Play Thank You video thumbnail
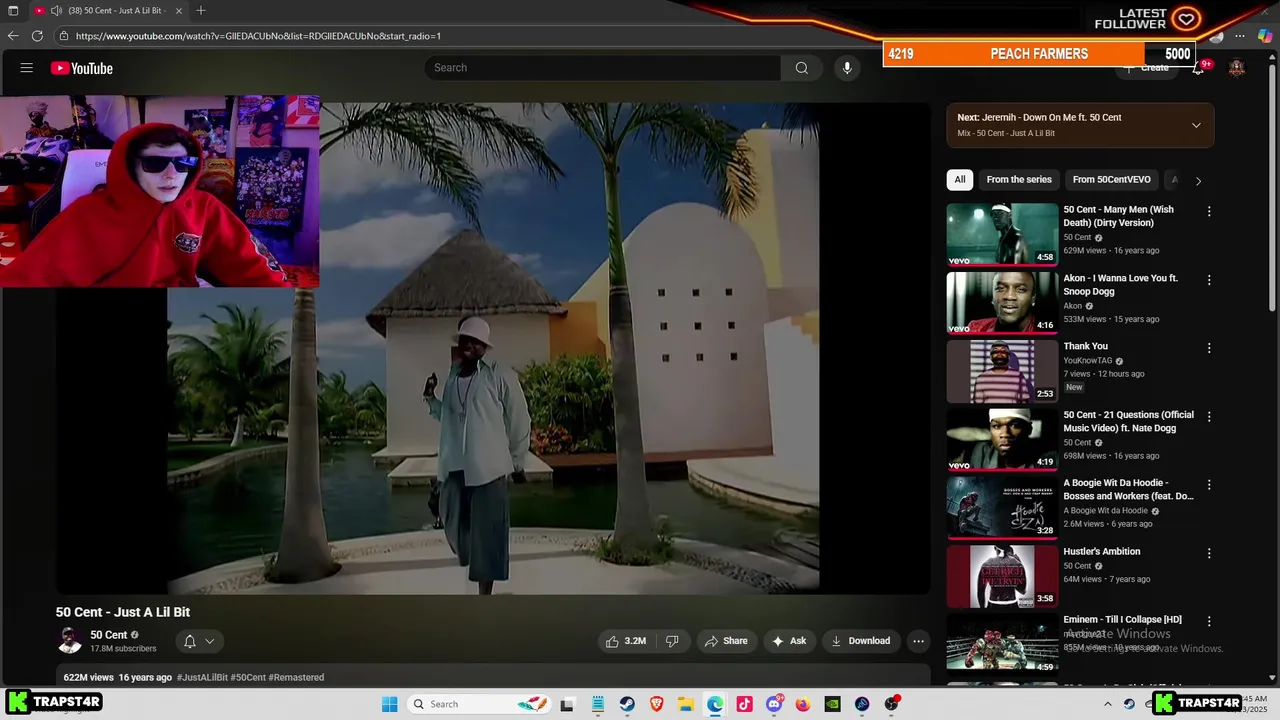Screen dimensions: 1280x720 [x=1002, y=371]
